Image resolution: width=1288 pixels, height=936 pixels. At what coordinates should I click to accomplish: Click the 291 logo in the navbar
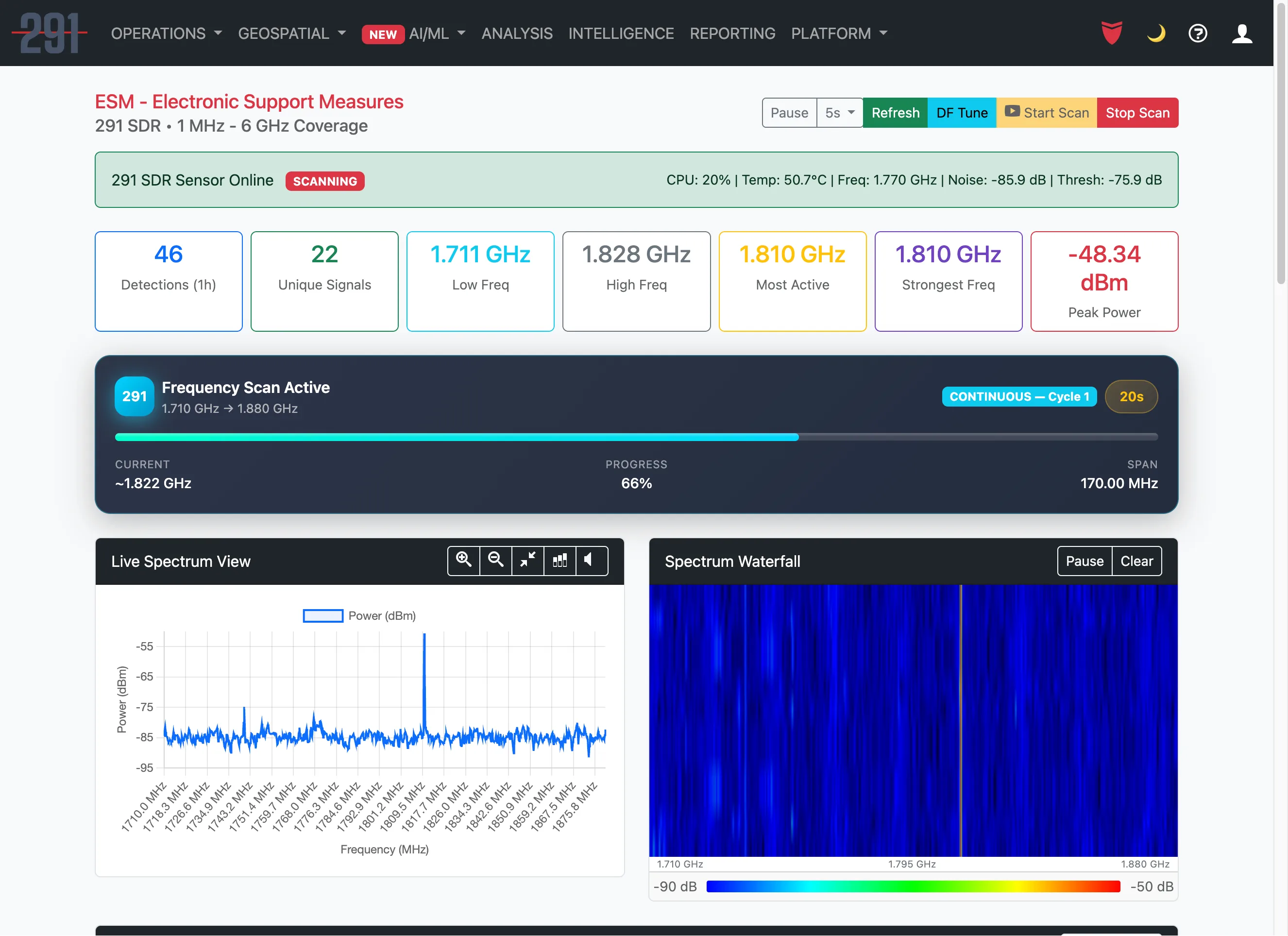click(x=50, y=33)
